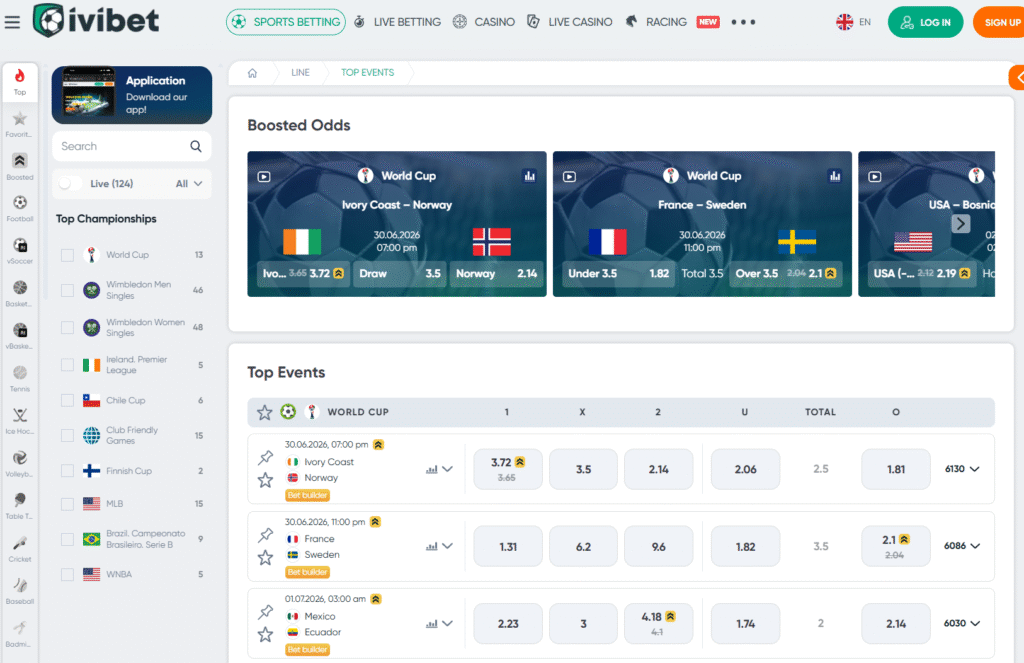
Task: Click the SIGN UP button
Action: click(x=999, y=22)
